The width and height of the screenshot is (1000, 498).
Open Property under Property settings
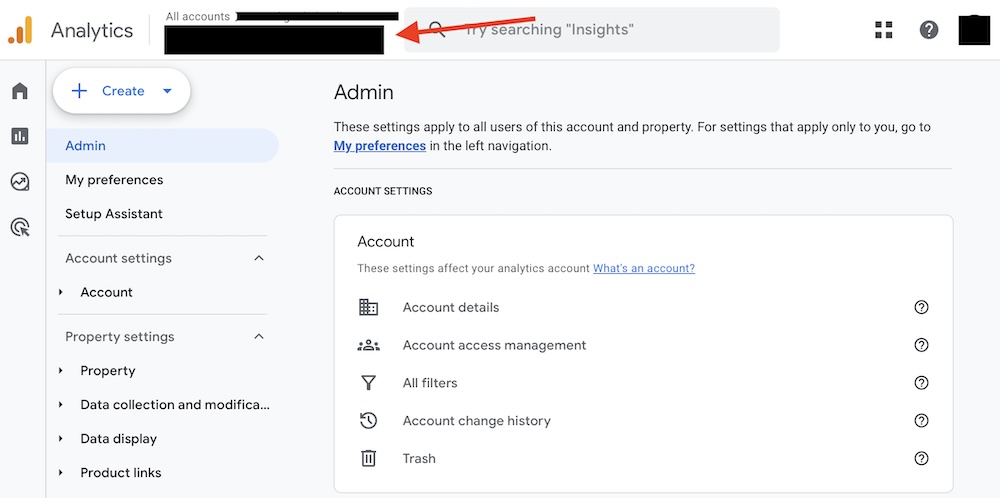pyautogui.click(x=108, y=370)
